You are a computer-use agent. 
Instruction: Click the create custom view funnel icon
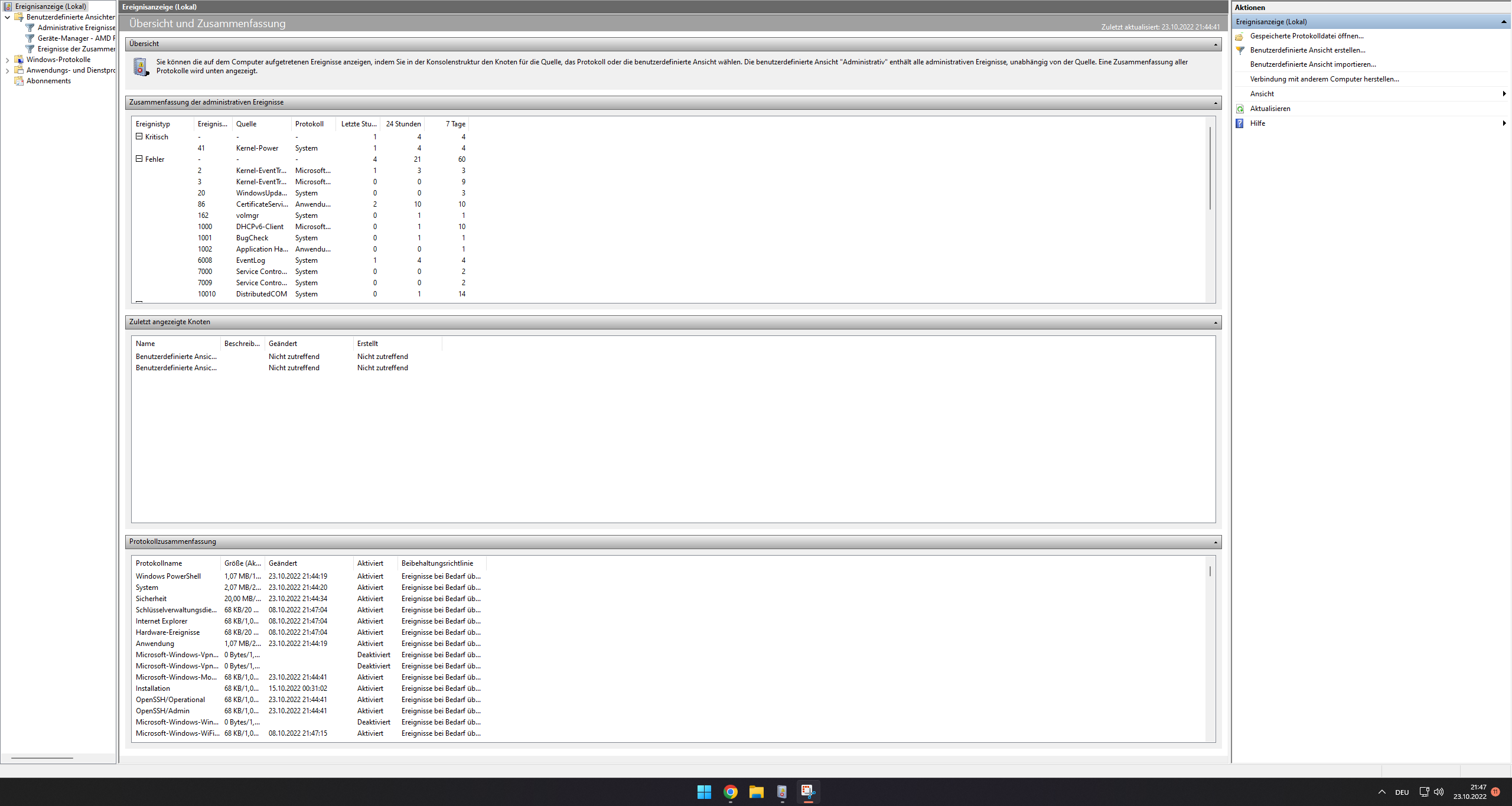[x=1240, y=50]
